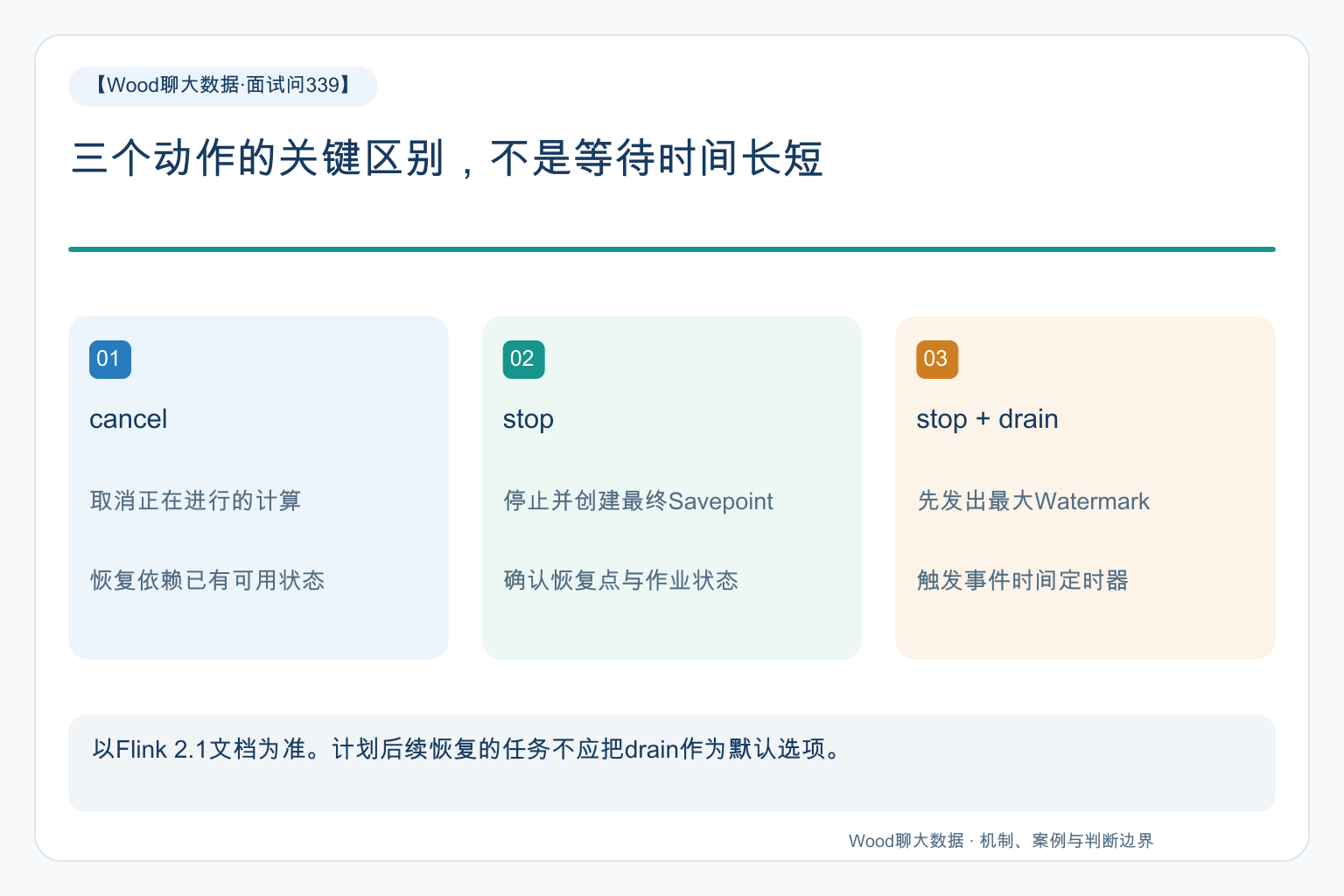The width and height of the screenshot is (1344, 896).
Task: Click the text 取消正在进行的计算
Action: point(195,500)
